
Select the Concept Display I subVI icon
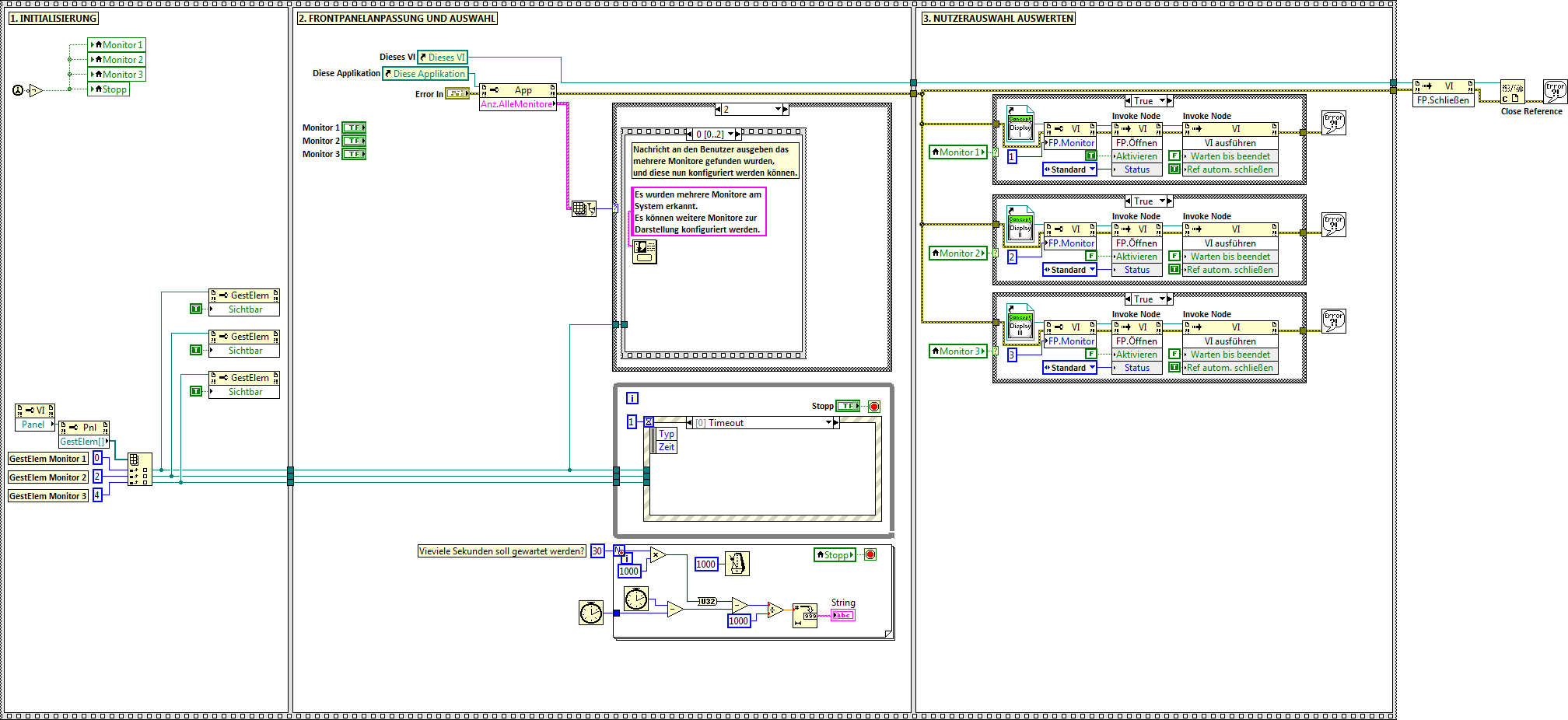coord(1020,124)
